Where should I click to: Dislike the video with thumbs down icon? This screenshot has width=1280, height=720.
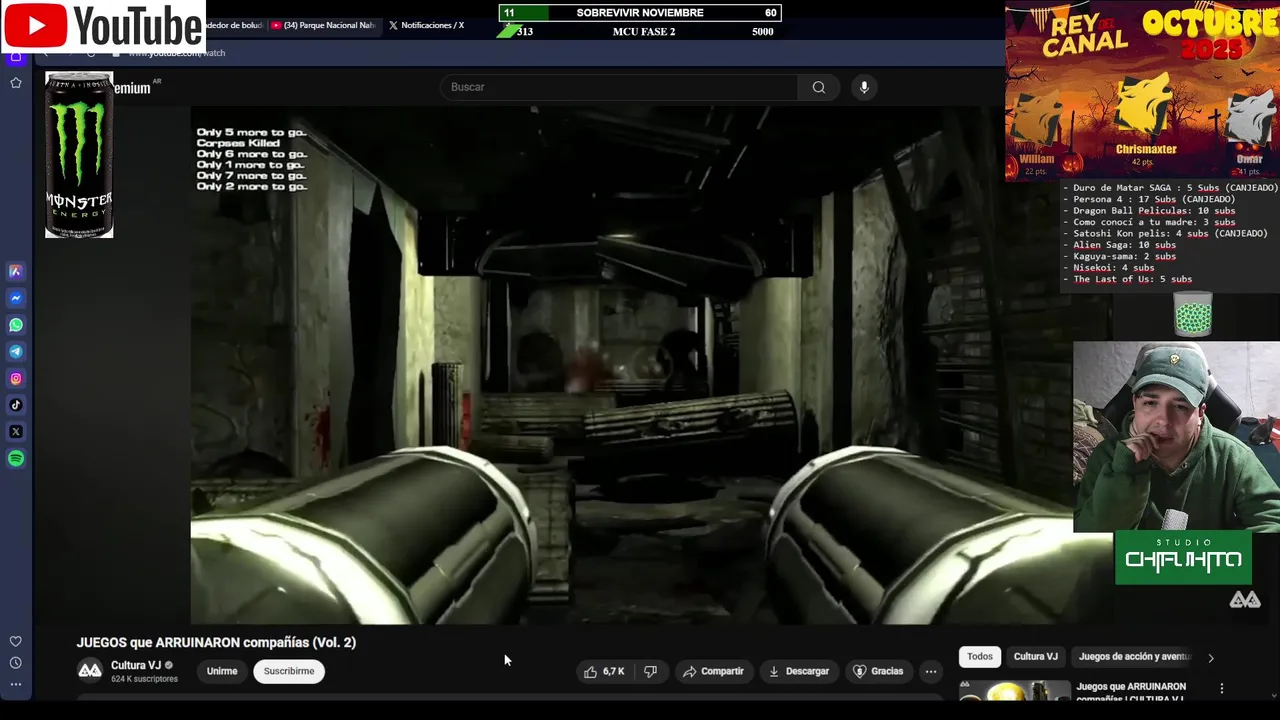(x=650, y=671)
